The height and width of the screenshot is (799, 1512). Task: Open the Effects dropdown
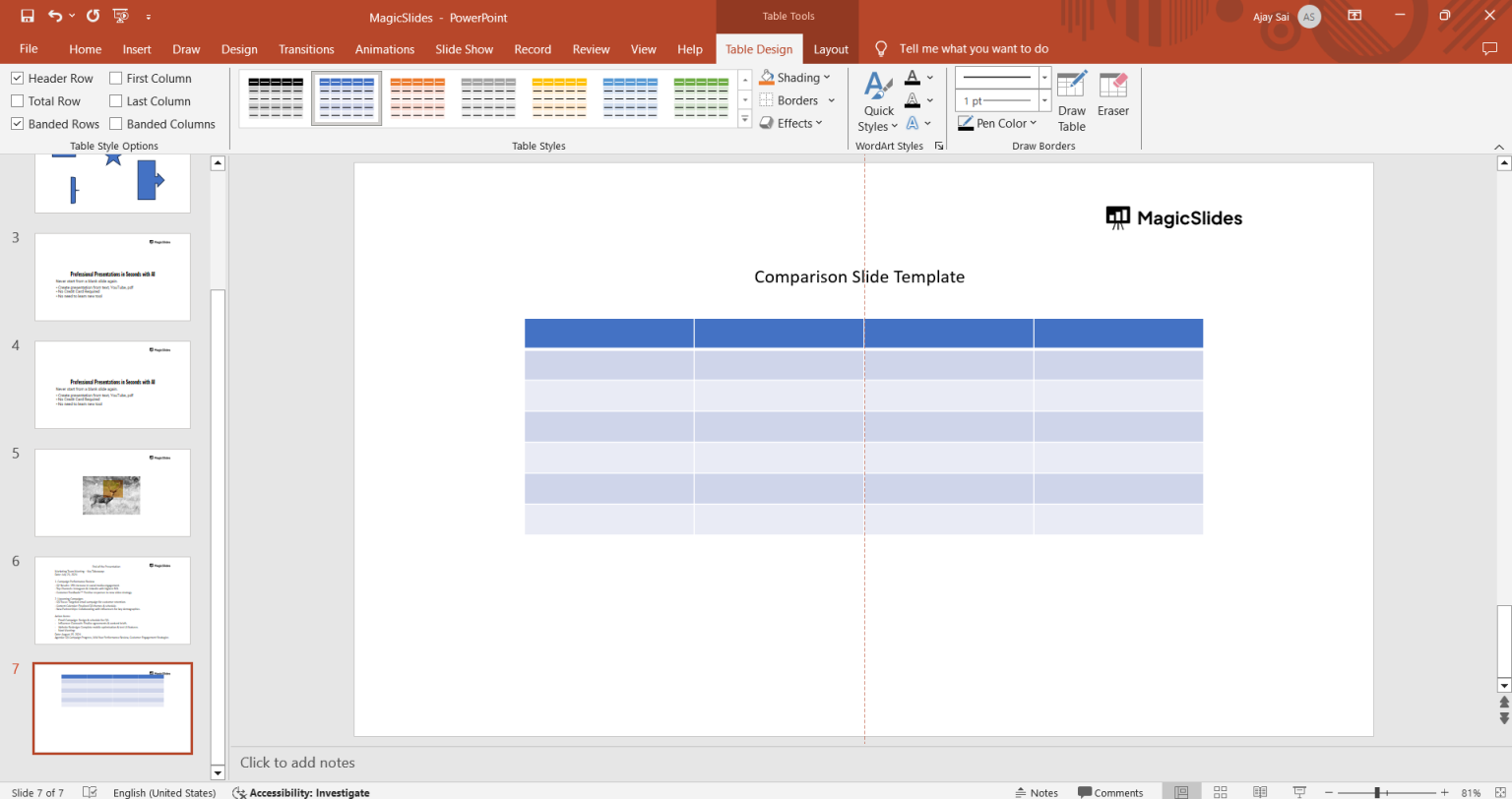pyautogui.click(x=791, y=123)
